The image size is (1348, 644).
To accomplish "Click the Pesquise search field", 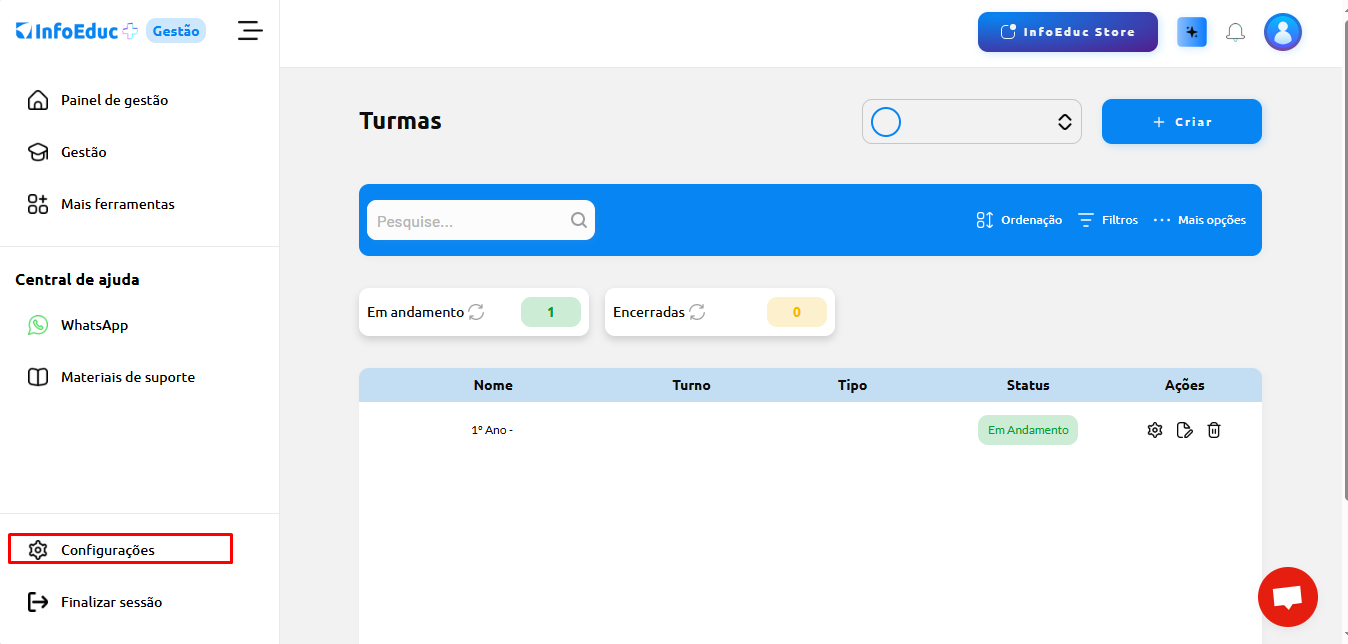I will coord(481,220).
